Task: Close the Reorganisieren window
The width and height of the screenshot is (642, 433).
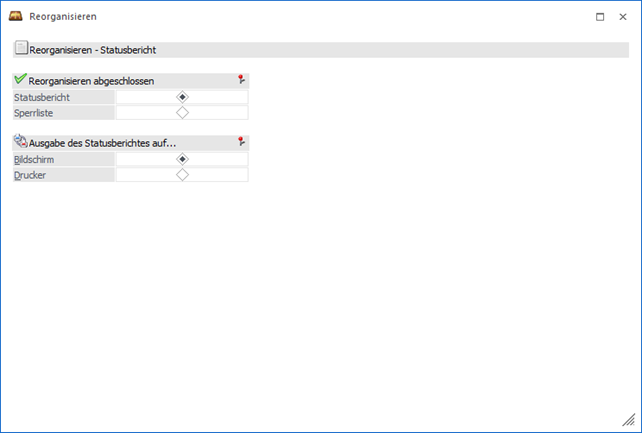Action: point(622,17)
